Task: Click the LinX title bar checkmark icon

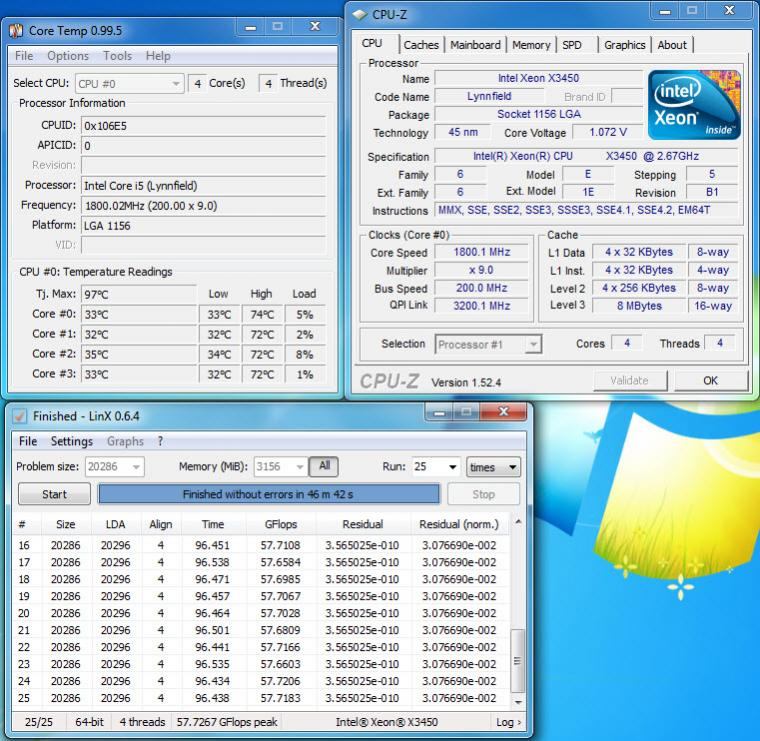Action: click(19, 416)
